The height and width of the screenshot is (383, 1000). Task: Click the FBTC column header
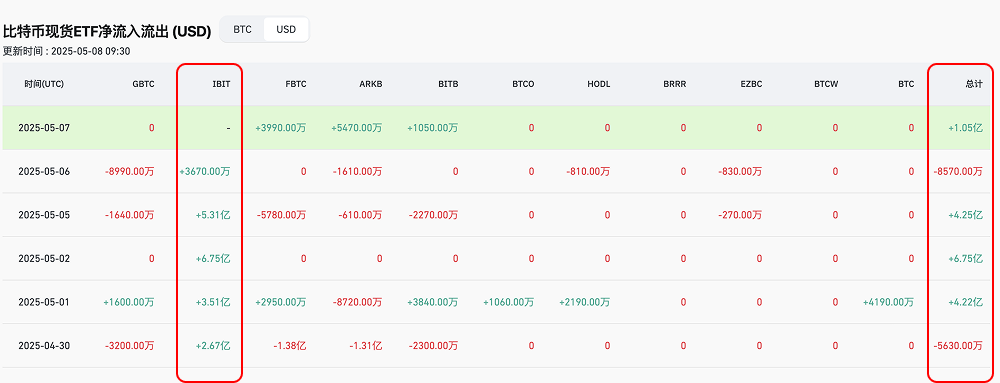pos(295,84)
